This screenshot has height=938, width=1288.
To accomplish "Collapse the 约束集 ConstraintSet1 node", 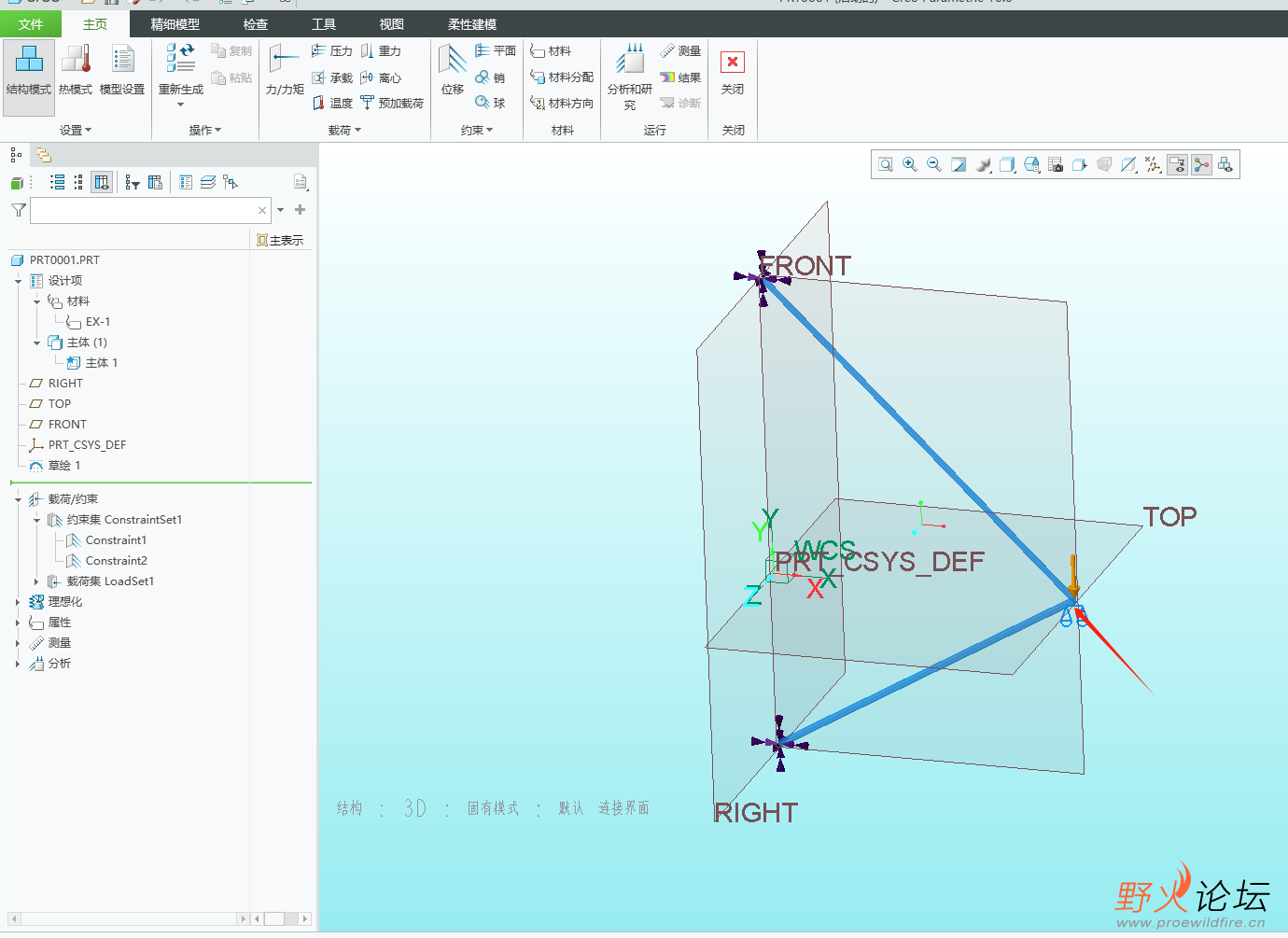I will click(x=36, y=520).
